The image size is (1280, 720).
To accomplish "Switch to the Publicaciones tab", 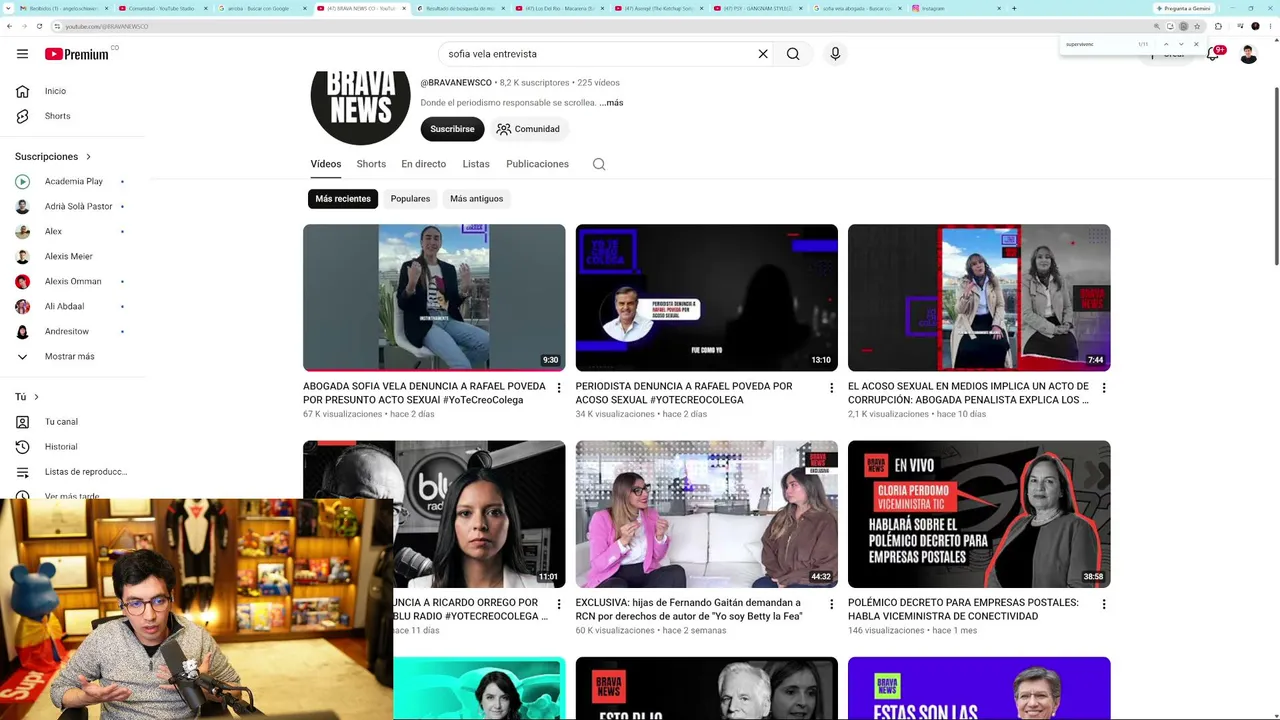I will 537,164.
